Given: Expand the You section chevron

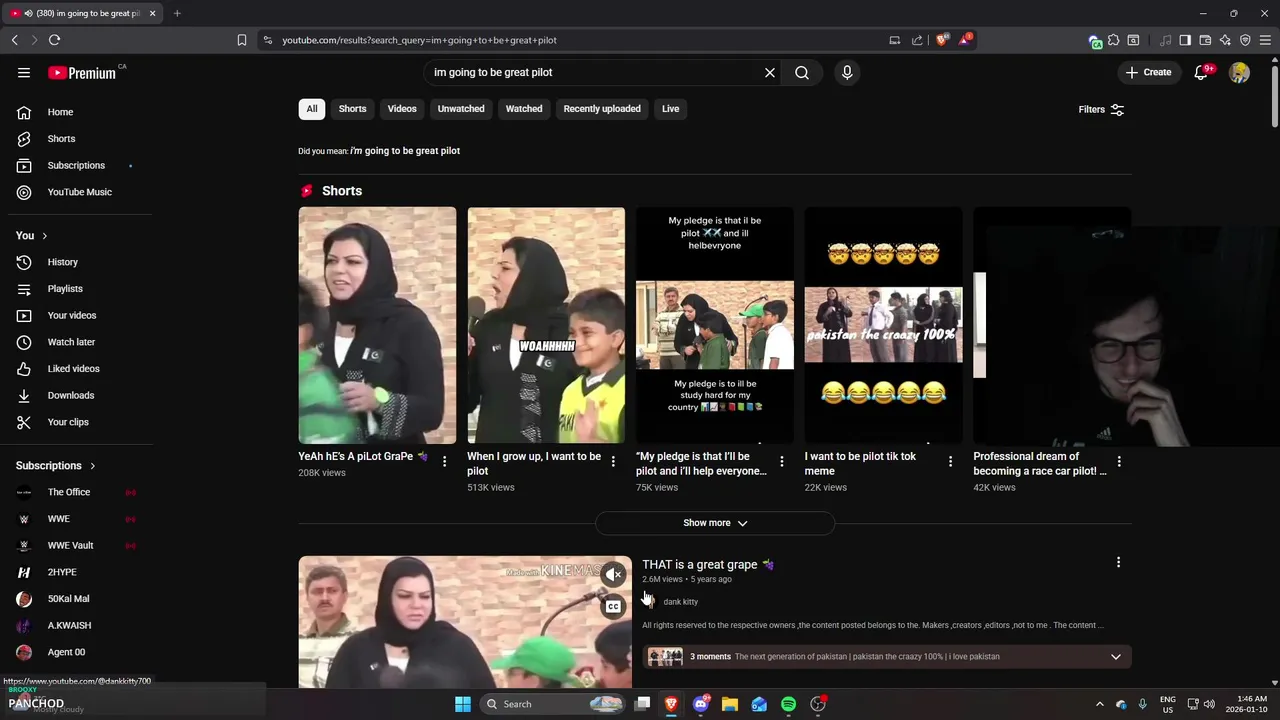Looking at the screenshot, I should 44,235.
